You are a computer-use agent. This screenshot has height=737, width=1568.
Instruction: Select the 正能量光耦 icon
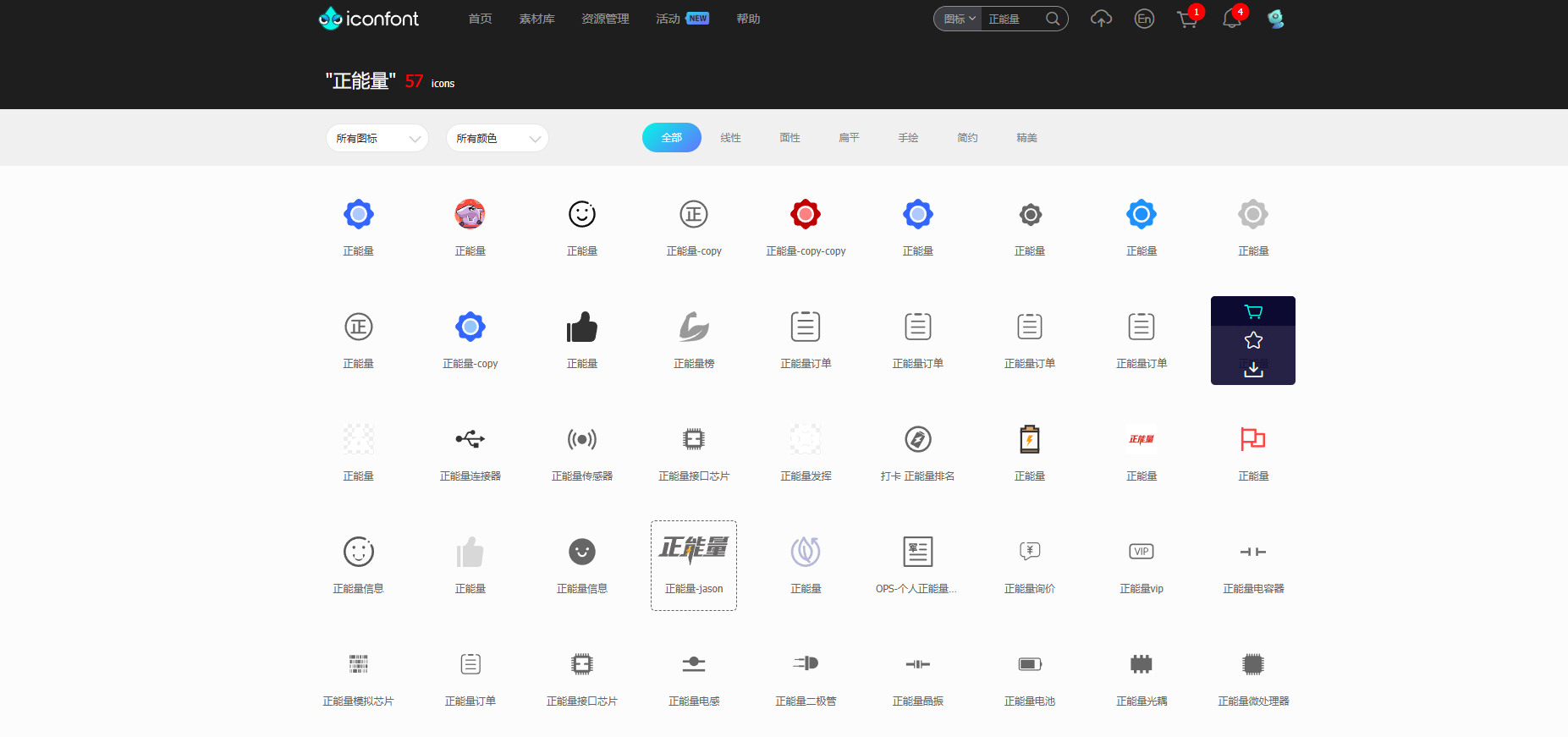(x=1142, y=664)
